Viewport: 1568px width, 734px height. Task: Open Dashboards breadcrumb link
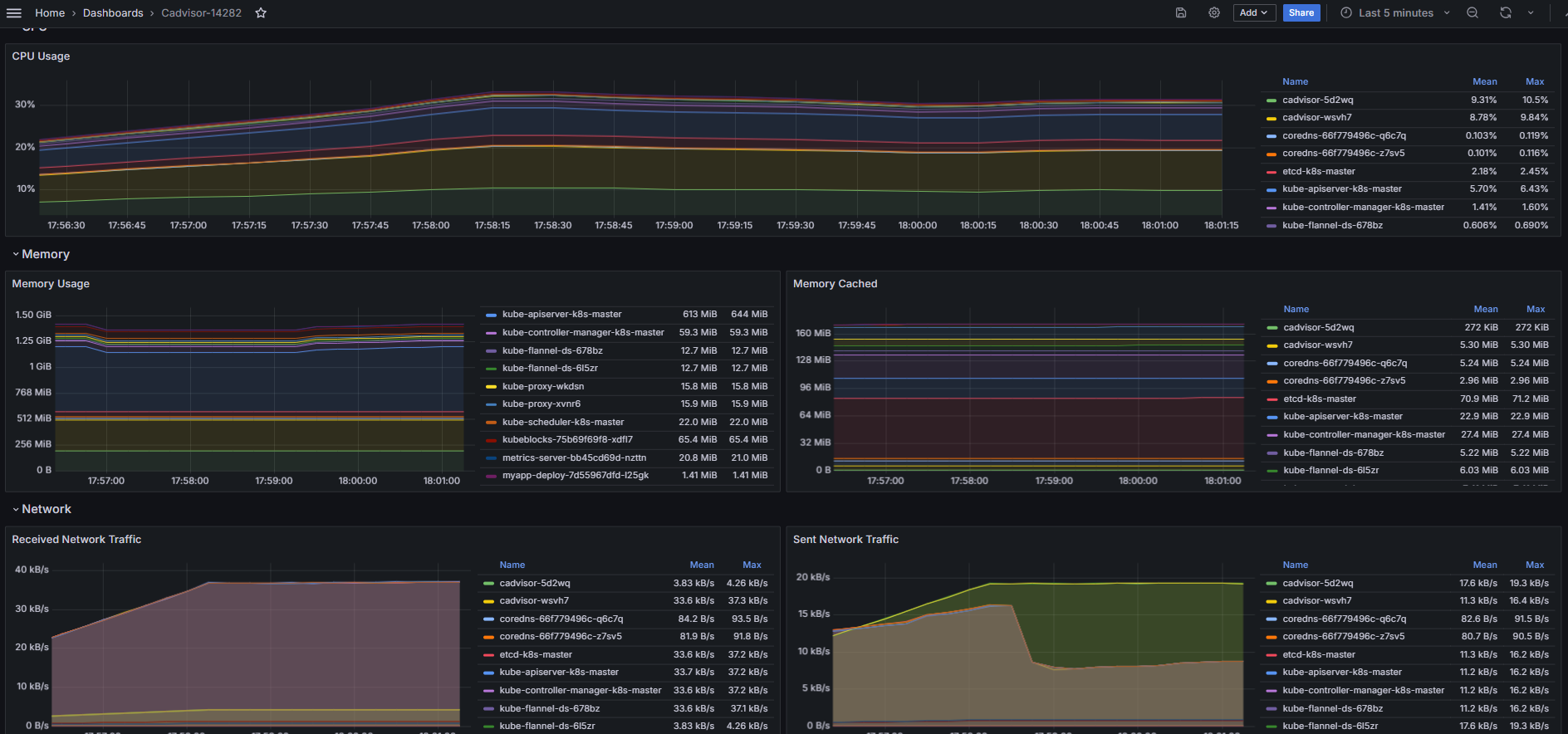[113, 12]
